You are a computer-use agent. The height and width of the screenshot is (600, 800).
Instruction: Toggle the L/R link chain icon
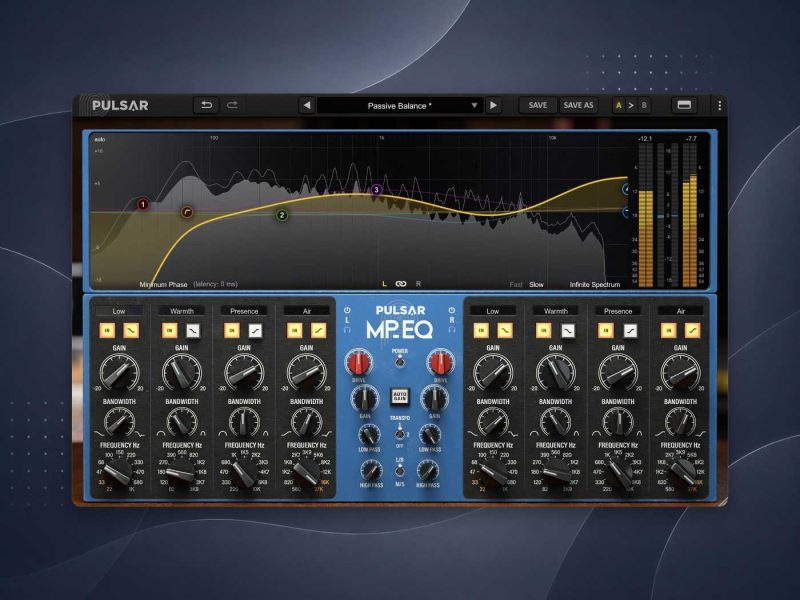401,284
